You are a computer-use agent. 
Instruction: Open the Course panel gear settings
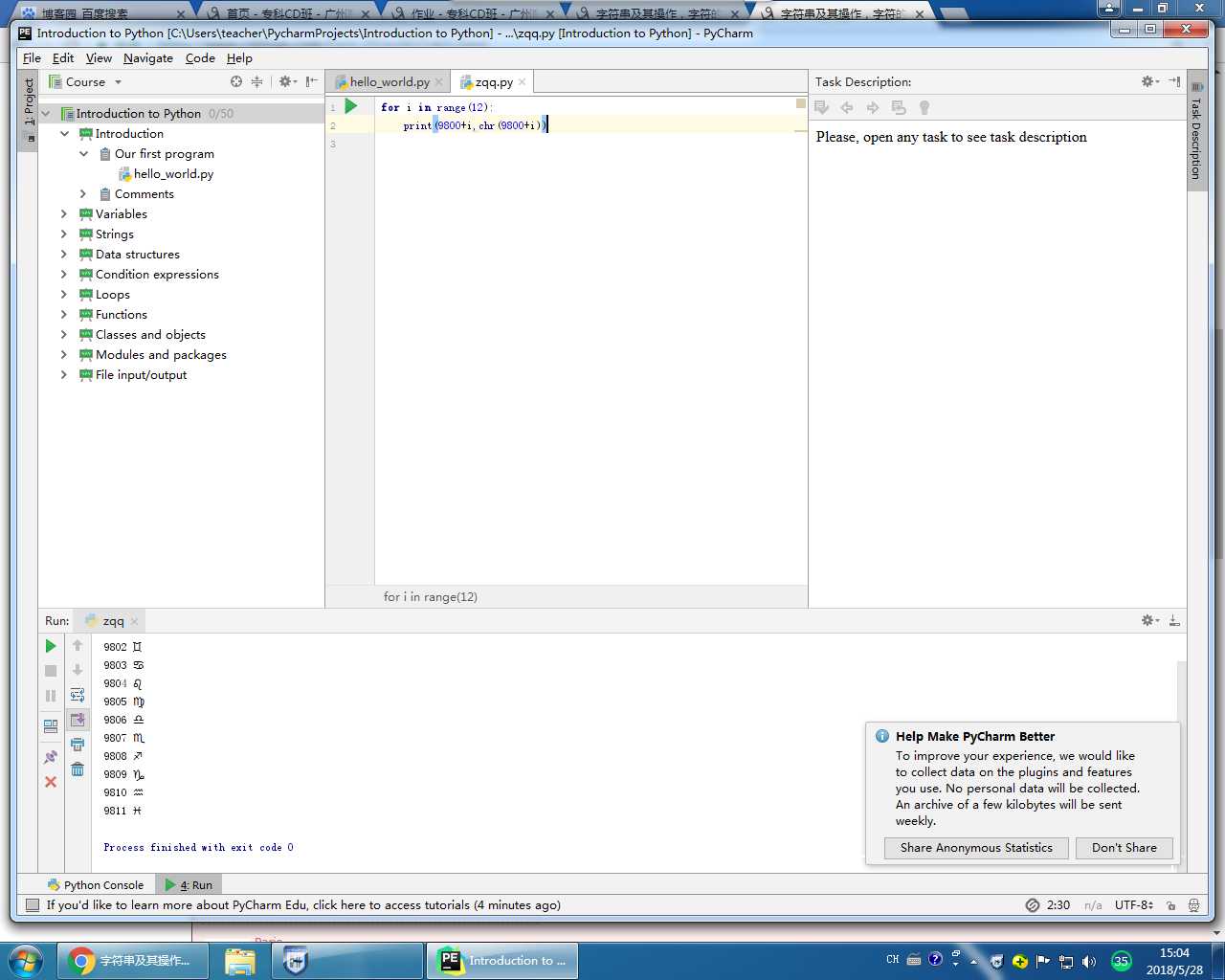[287, 81]
